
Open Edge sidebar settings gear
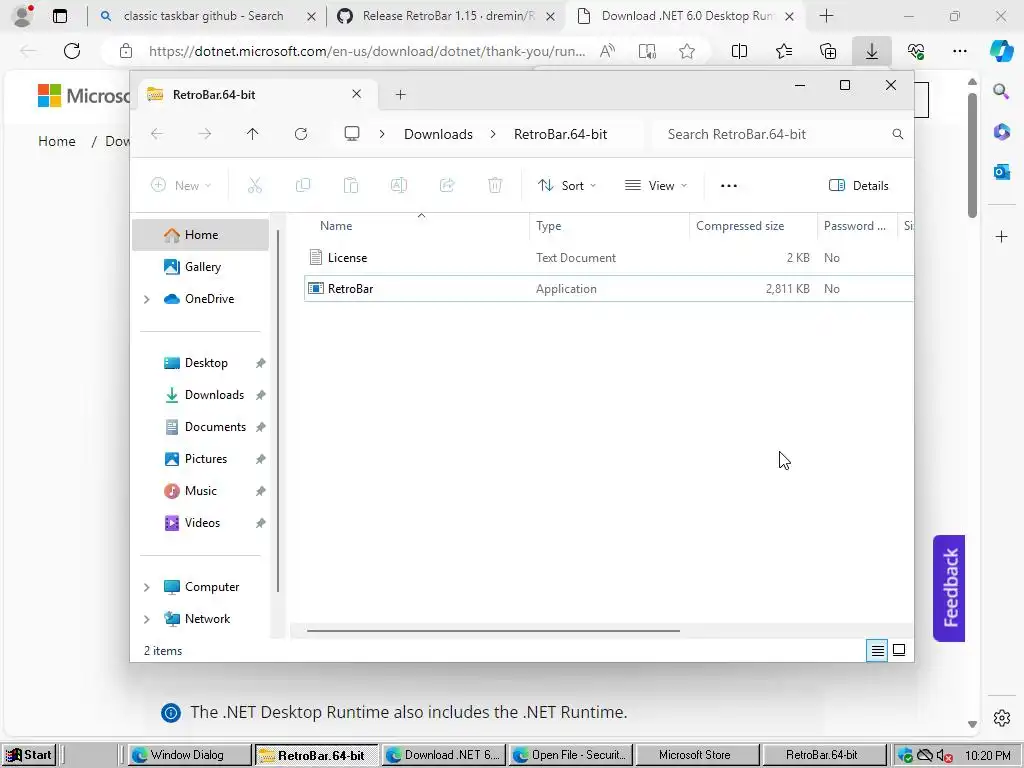1002,718
